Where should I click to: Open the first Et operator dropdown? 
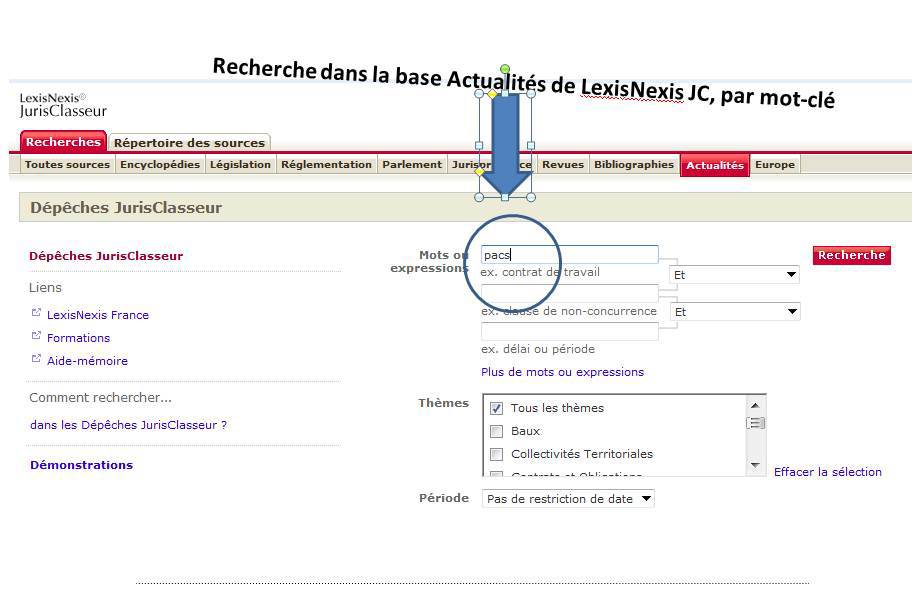click(x=735, y=274)
